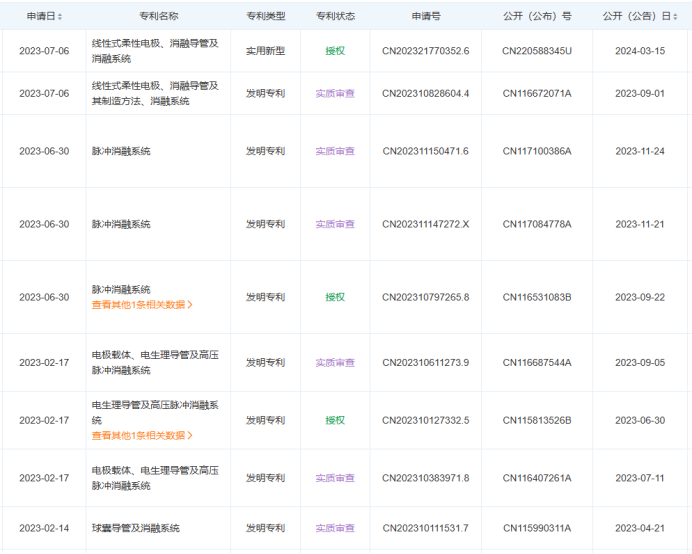
Task: Expand related data under 电生理导管及高压脉冲消融系统
Action: [x=142, y=435]
